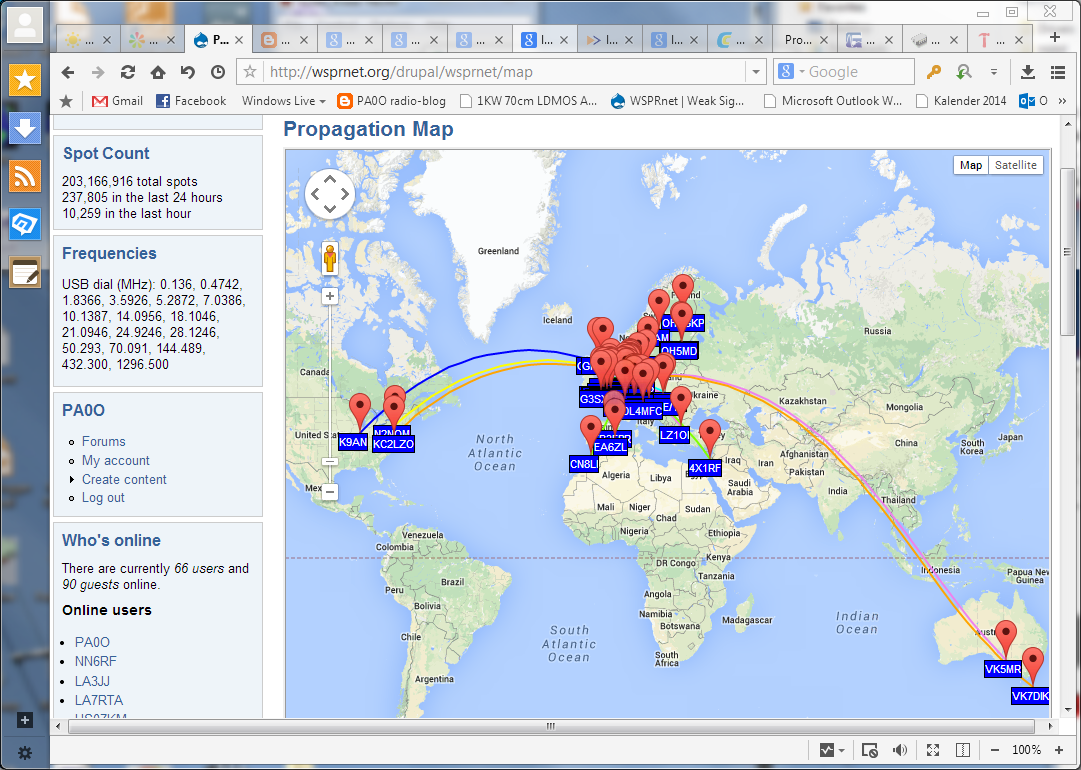Go forward with the forward arrow
Viewport: 1081px width, 770px height.
tap(98, 72)
